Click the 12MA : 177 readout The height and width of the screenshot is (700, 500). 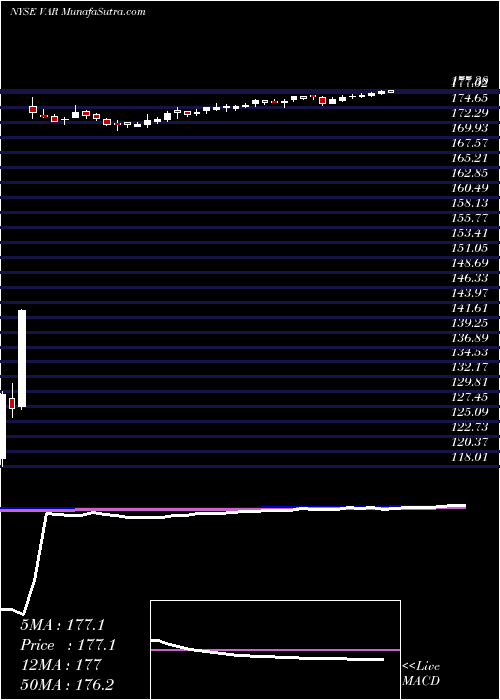61,665
